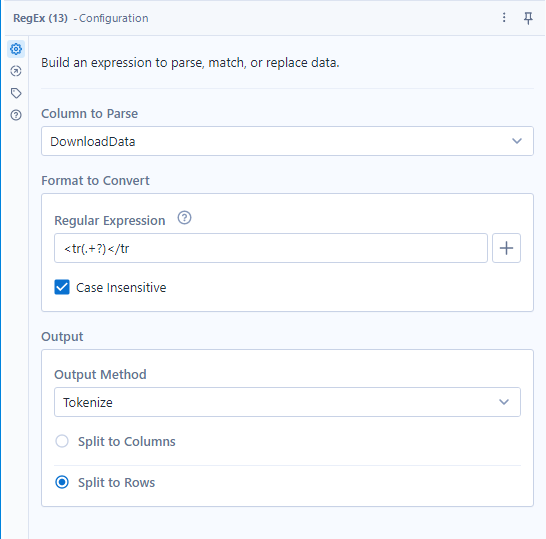The height and width of the screenshot is (539, 546).
Task: Open the DownloadData column selector
Action: pyautogui.click(x=287, y=141)
